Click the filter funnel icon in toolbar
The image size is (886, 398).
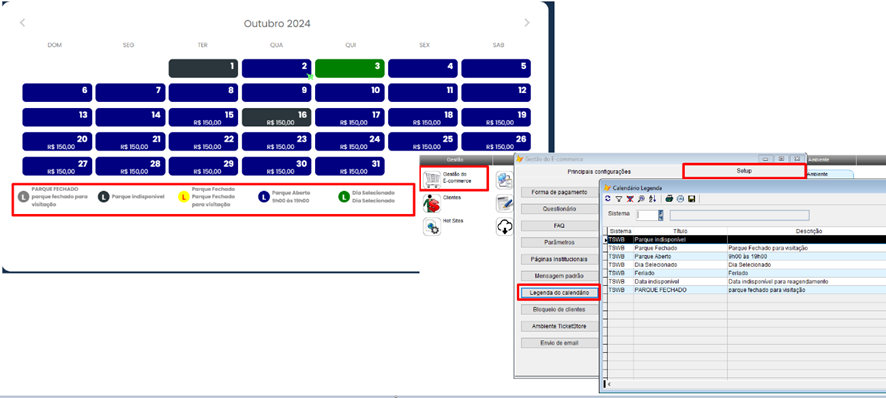pyautogui.click(x=619, y=198)
